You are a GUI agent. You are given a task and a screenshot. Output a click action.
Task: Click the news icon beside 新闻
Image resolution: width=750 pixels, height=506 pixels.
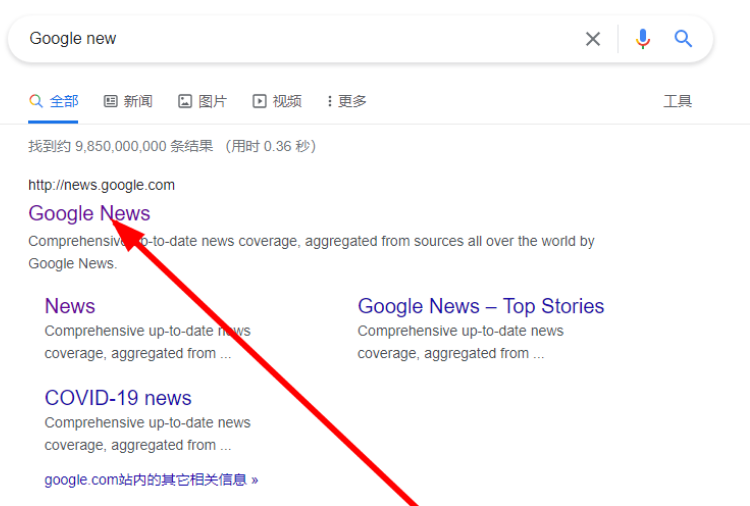point(110,101)
